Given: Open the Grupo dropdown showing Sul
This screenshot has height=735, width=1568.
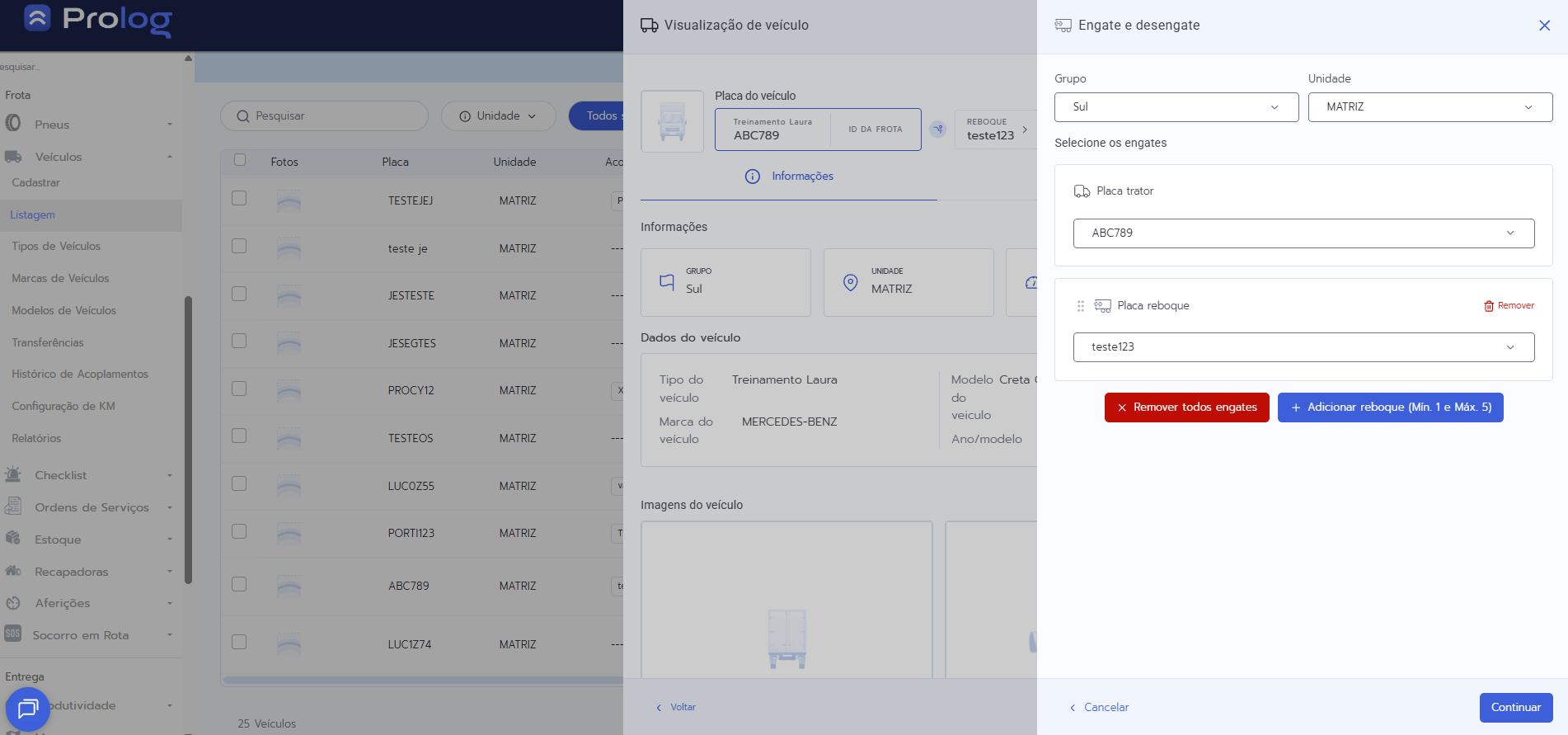Looking at the screenshot, I should pos(1176,107).
